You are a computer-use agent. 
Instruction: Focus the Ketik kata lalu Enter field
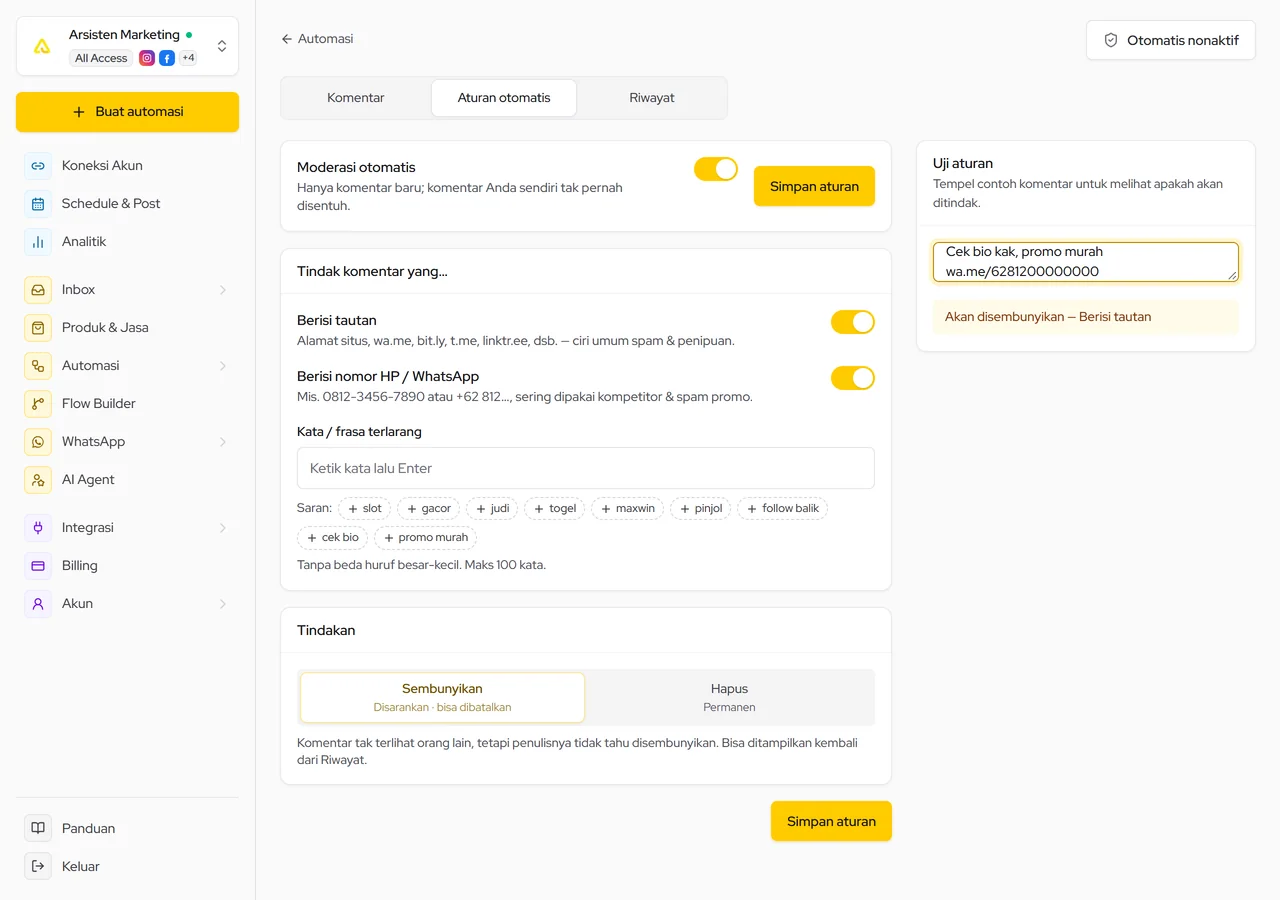(x=586, y=468)
